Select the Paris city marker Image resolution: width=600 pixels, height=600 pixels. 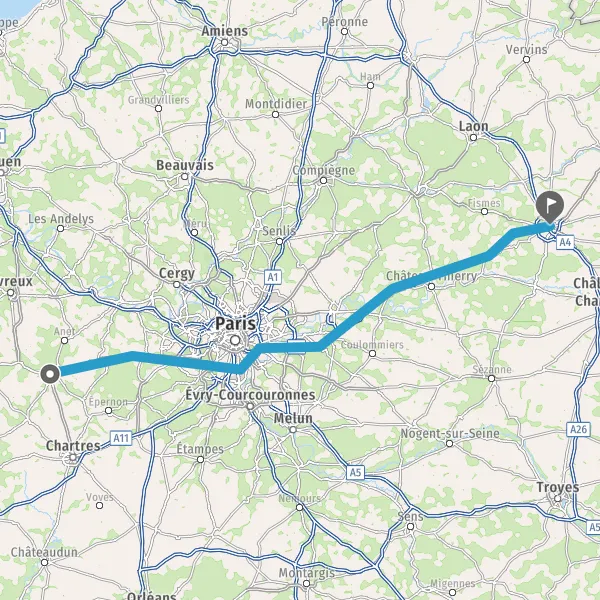click(x=235, y=340)
